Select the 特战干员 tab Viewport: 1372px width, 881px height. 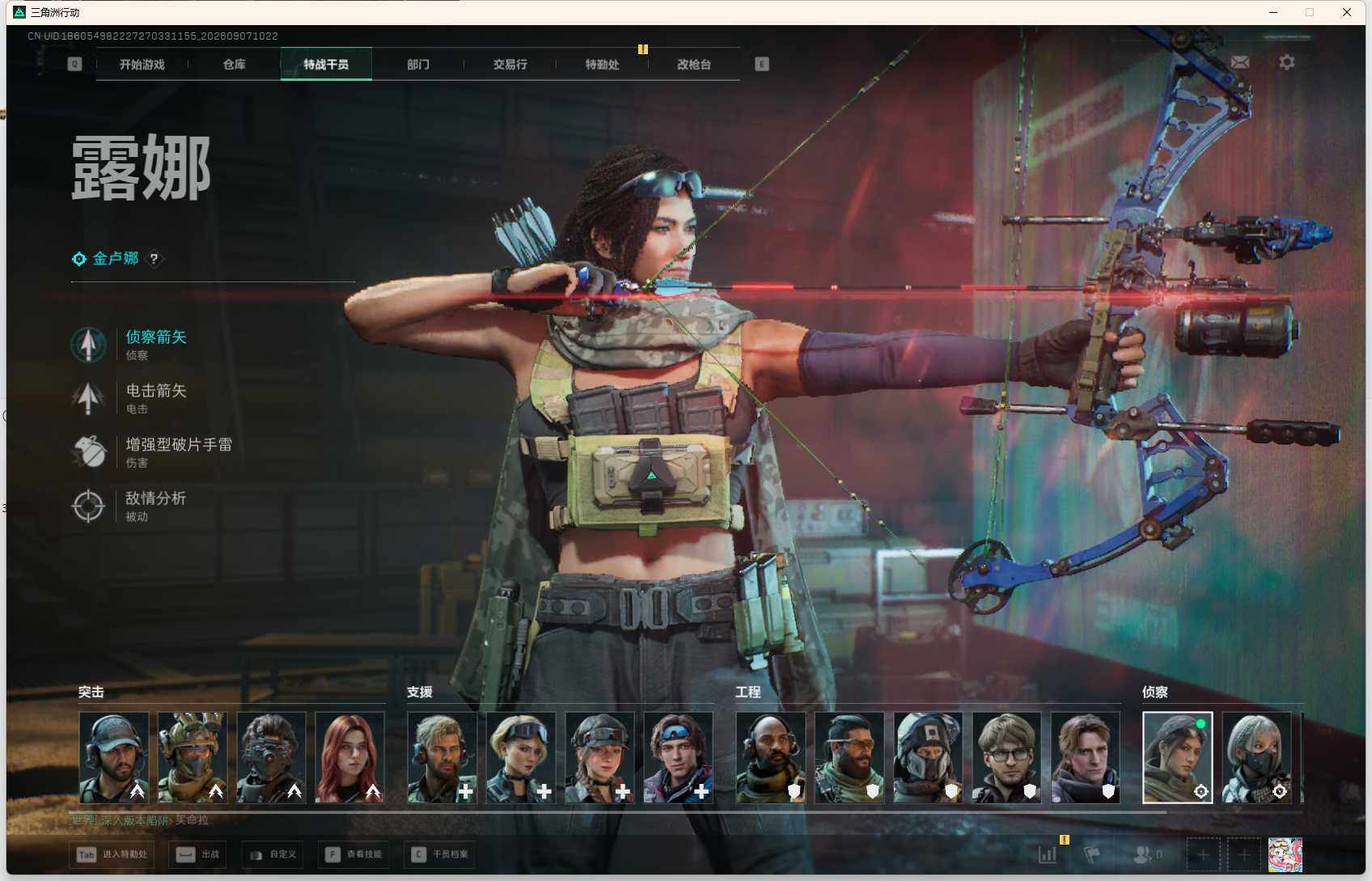[x=326, y=65]
